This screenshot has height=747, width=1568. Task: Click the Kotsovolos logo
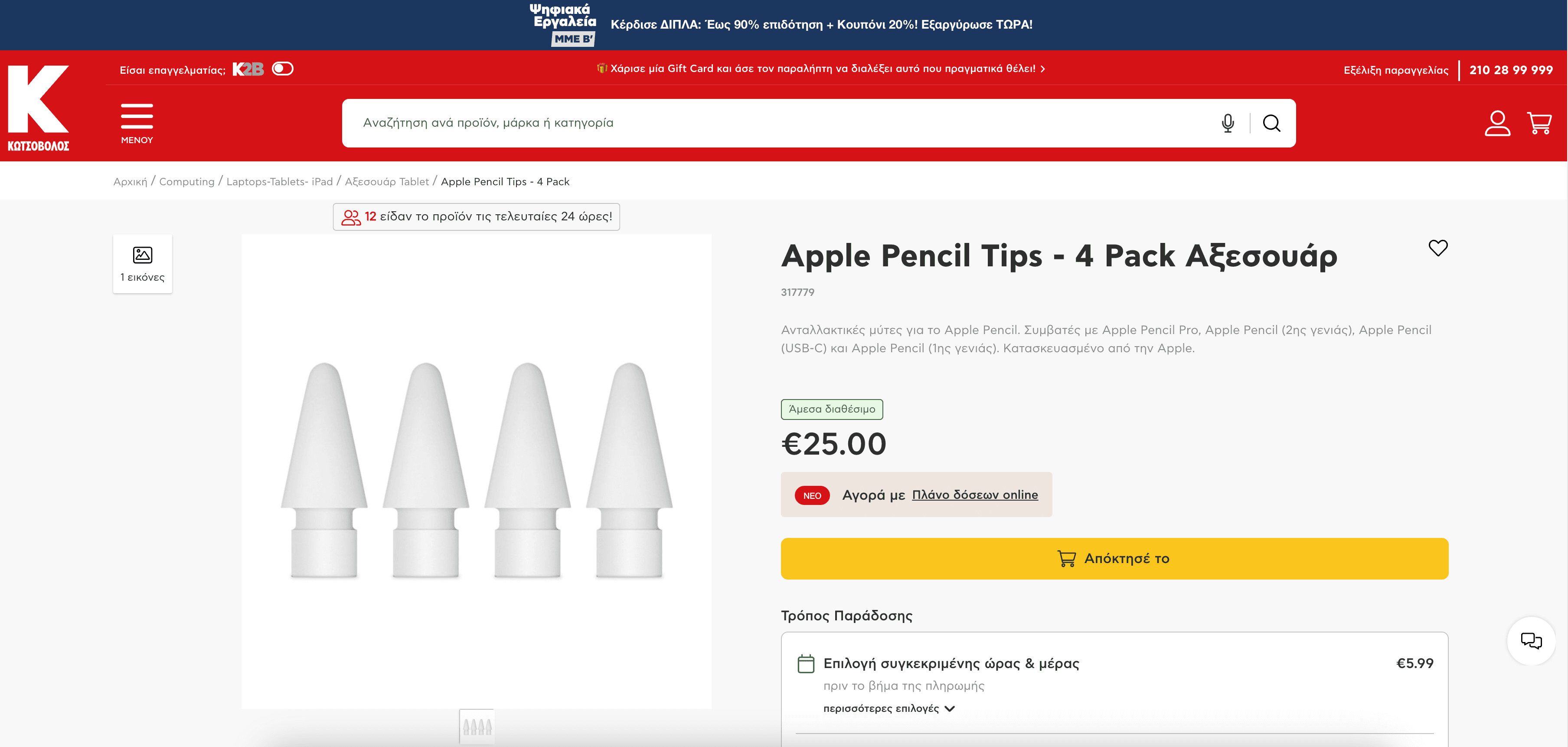click(x=38, y=107)
